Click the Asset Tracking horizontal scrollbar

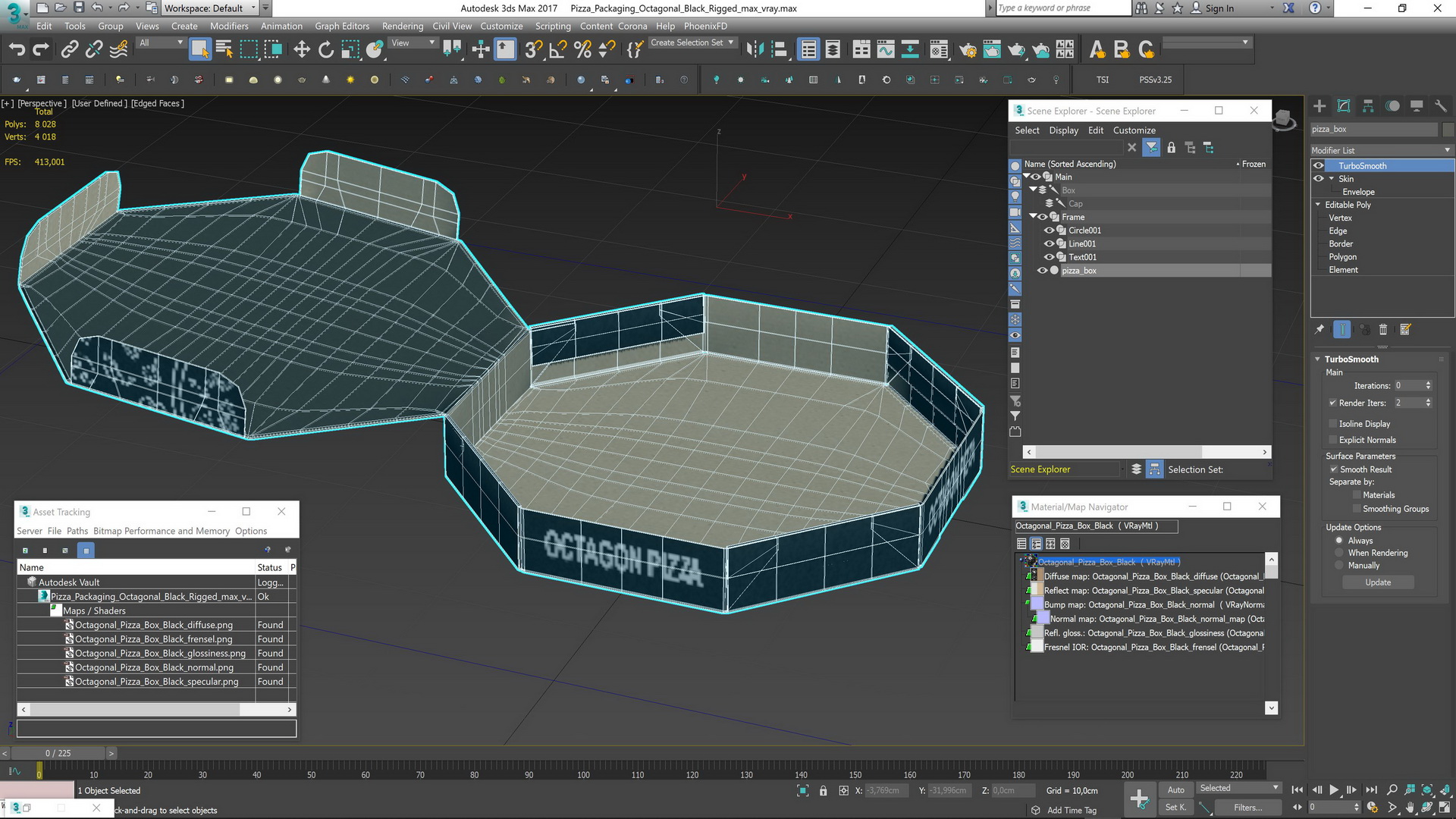[156, 710]
